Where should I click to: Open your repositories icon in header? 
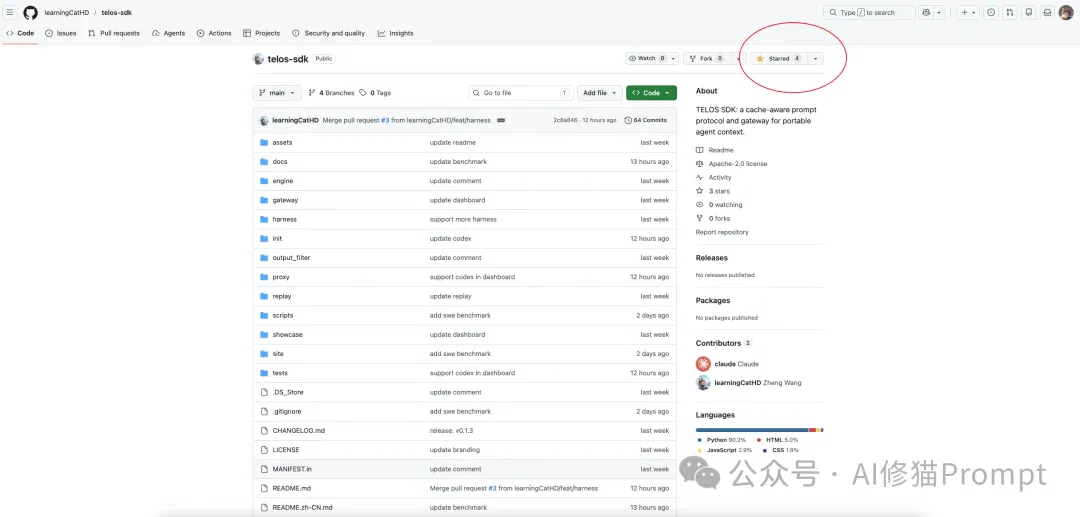1028,12
